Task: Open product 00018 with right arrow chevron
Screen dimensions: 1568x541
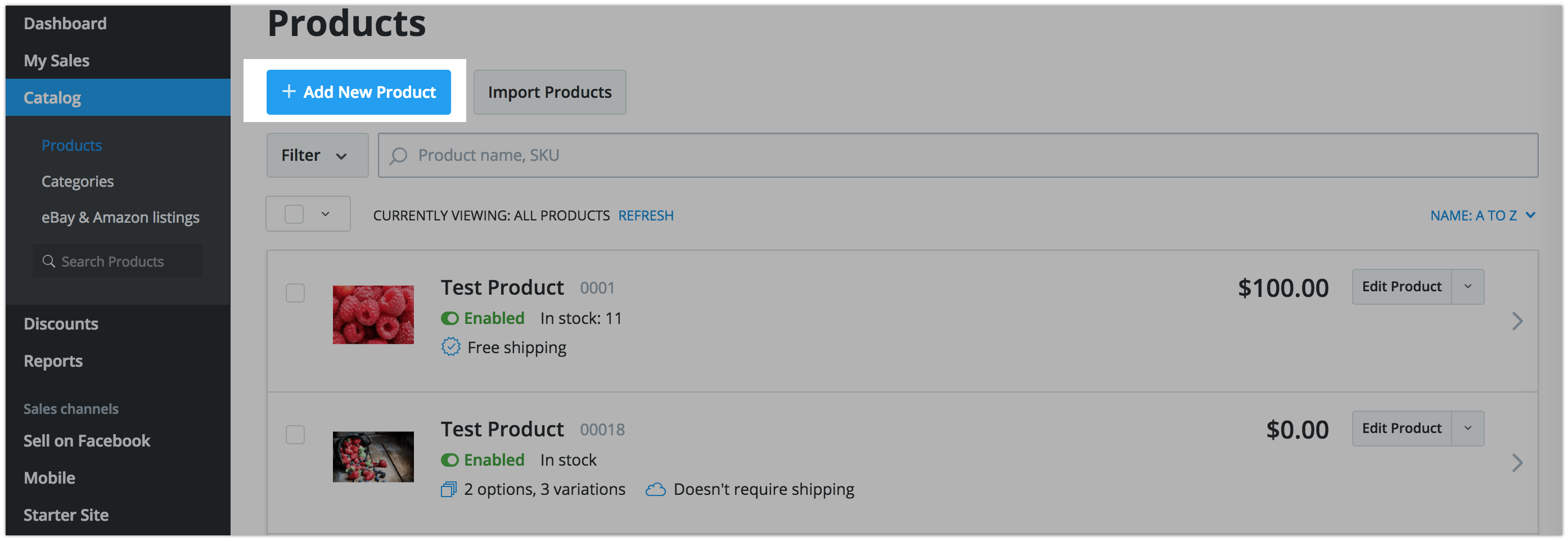Action: (x=1517, y=462)
